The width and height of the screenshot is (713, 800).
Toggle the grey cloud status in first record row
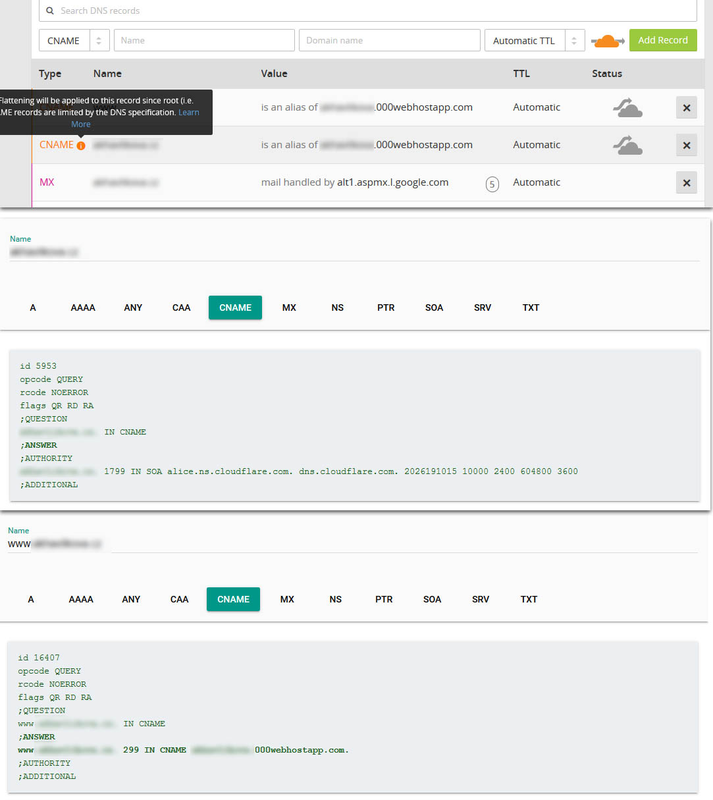tap(627, 108)
